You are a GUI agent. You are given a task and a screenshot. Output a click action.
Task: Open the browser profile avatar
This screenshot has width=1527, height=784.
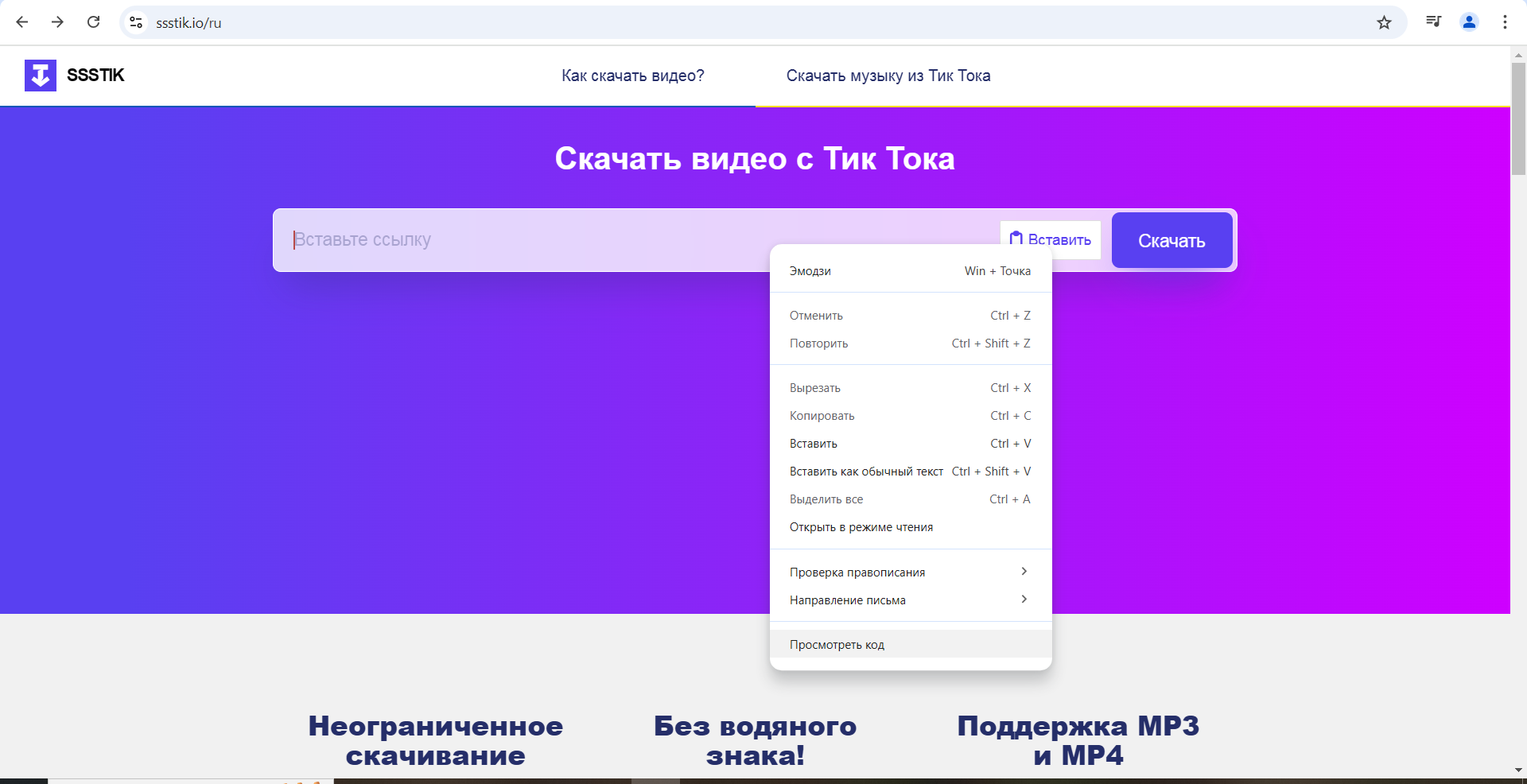pyautogui.click(x=1469, y=22)
